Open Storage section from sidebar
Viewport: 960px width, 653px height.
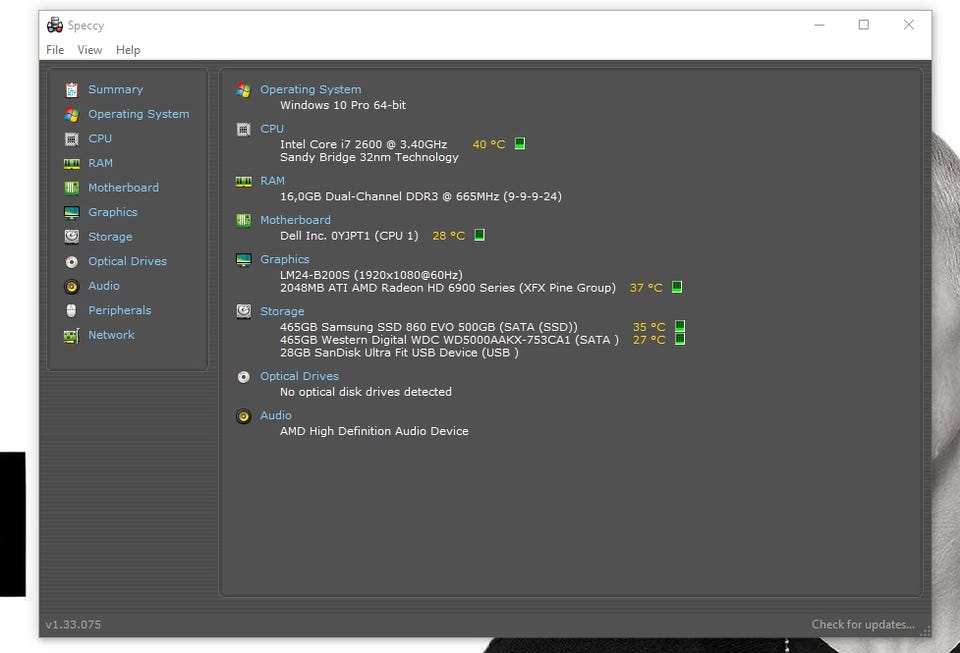[x=110, y=236]
